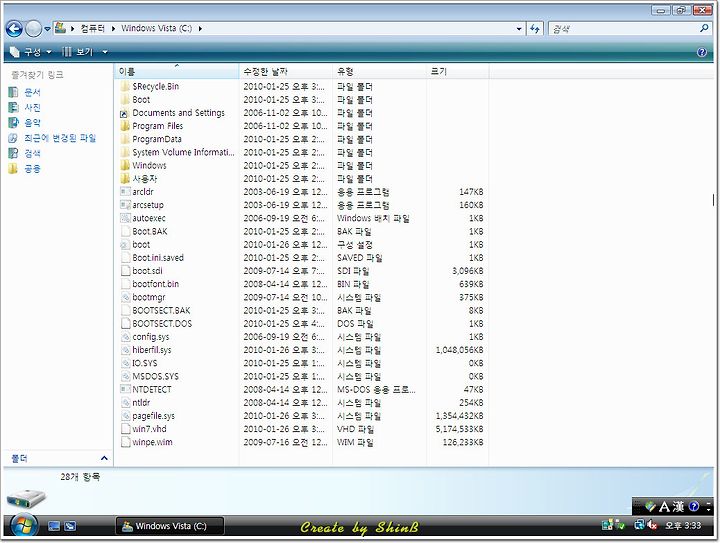Screen dimensions: 720x543
Task: Expand the 폴더 folders pane chevron
Action: point(104,458)
